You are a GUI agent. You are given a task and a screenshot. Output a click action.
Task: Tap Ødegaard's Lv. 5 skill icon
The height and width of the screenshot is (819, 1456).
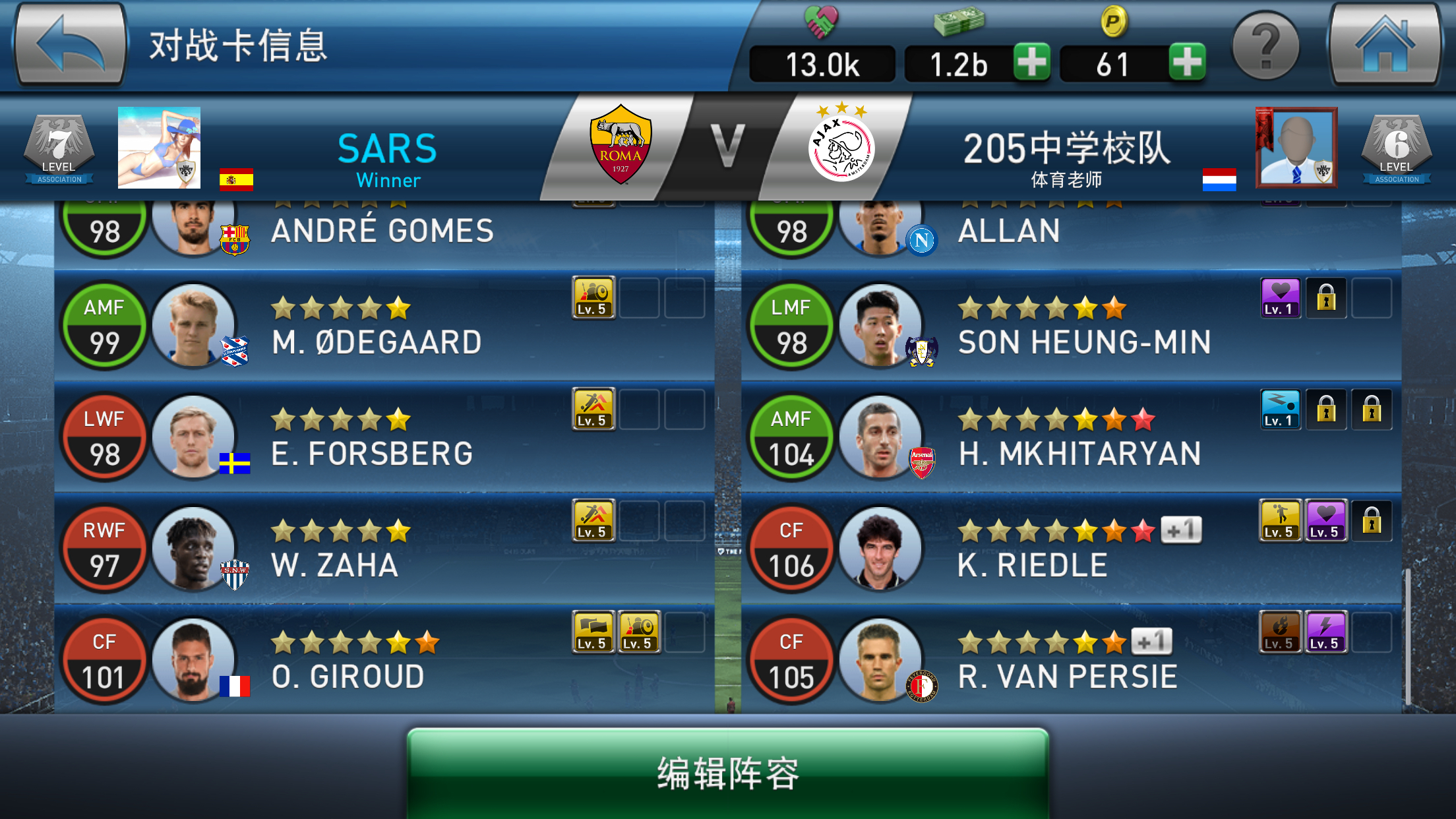(x=593, y=297)
